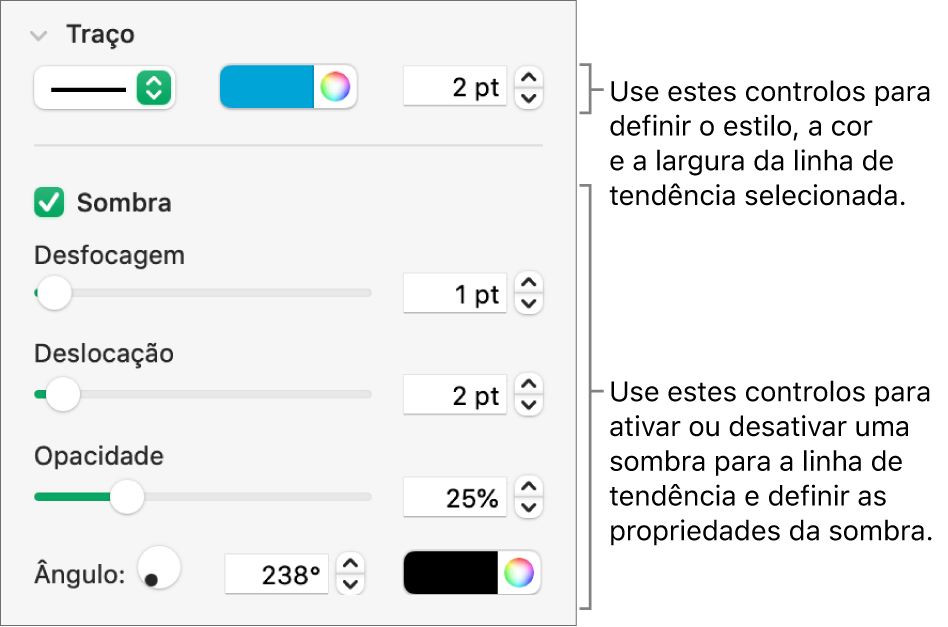Click the Ângulo degrees field
This screenshot has height=627, width=948.
[277, 575]
